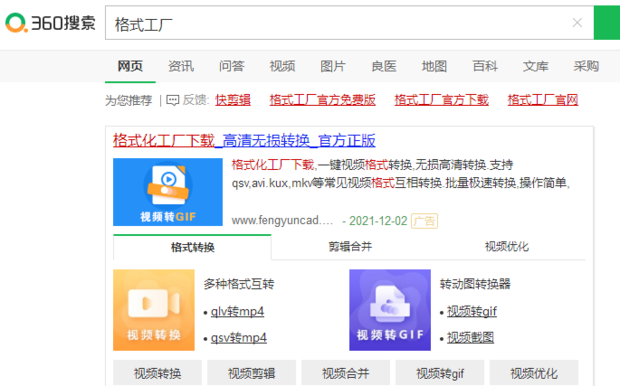Open the 图片 tab
The height and width of the screenshot is (386, 620).
tap(333, 66)
